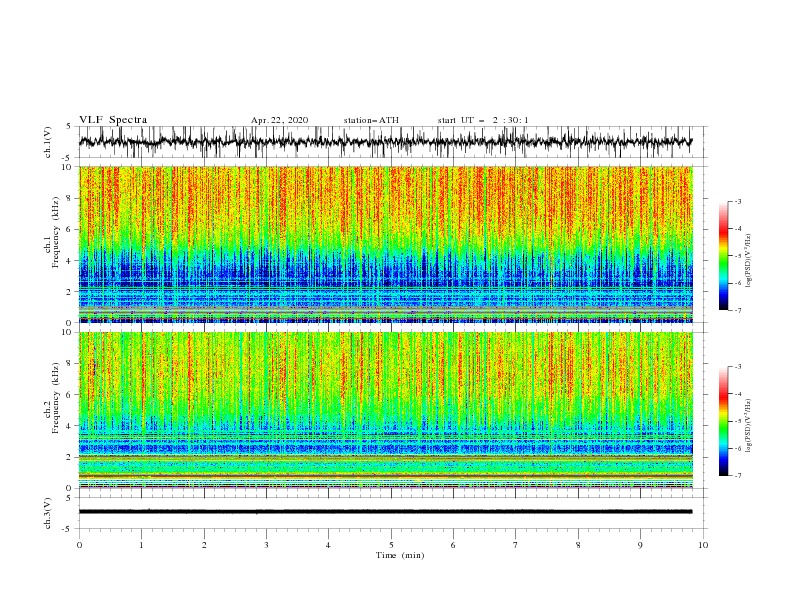Click the 2 kHz tick on ch.1 spectrogram
The width and height of the screenshot is (792, 612).
click(x=69, y=292)
